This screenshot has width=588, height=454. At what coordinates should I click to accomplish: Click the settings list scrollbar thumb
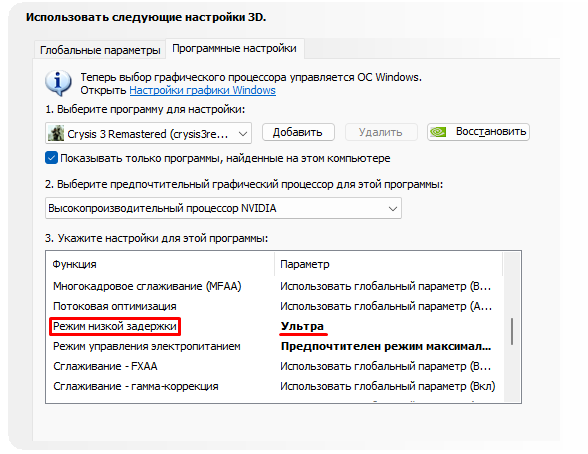point(512,331)
